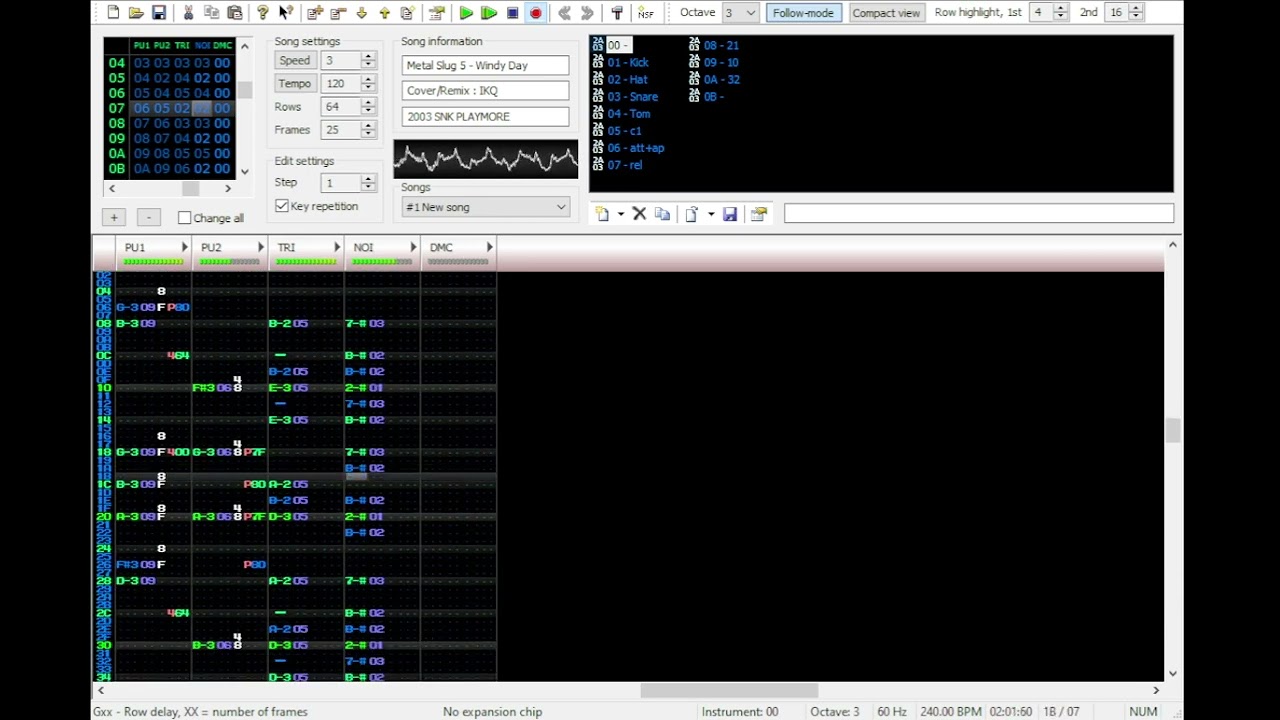
Task: Toggle Compact view
Action: coord(886,13)
